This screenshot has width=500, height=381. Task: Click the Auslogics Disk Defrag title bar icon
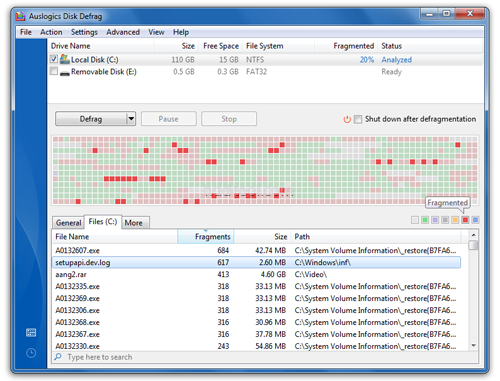(x=21, y=16)
